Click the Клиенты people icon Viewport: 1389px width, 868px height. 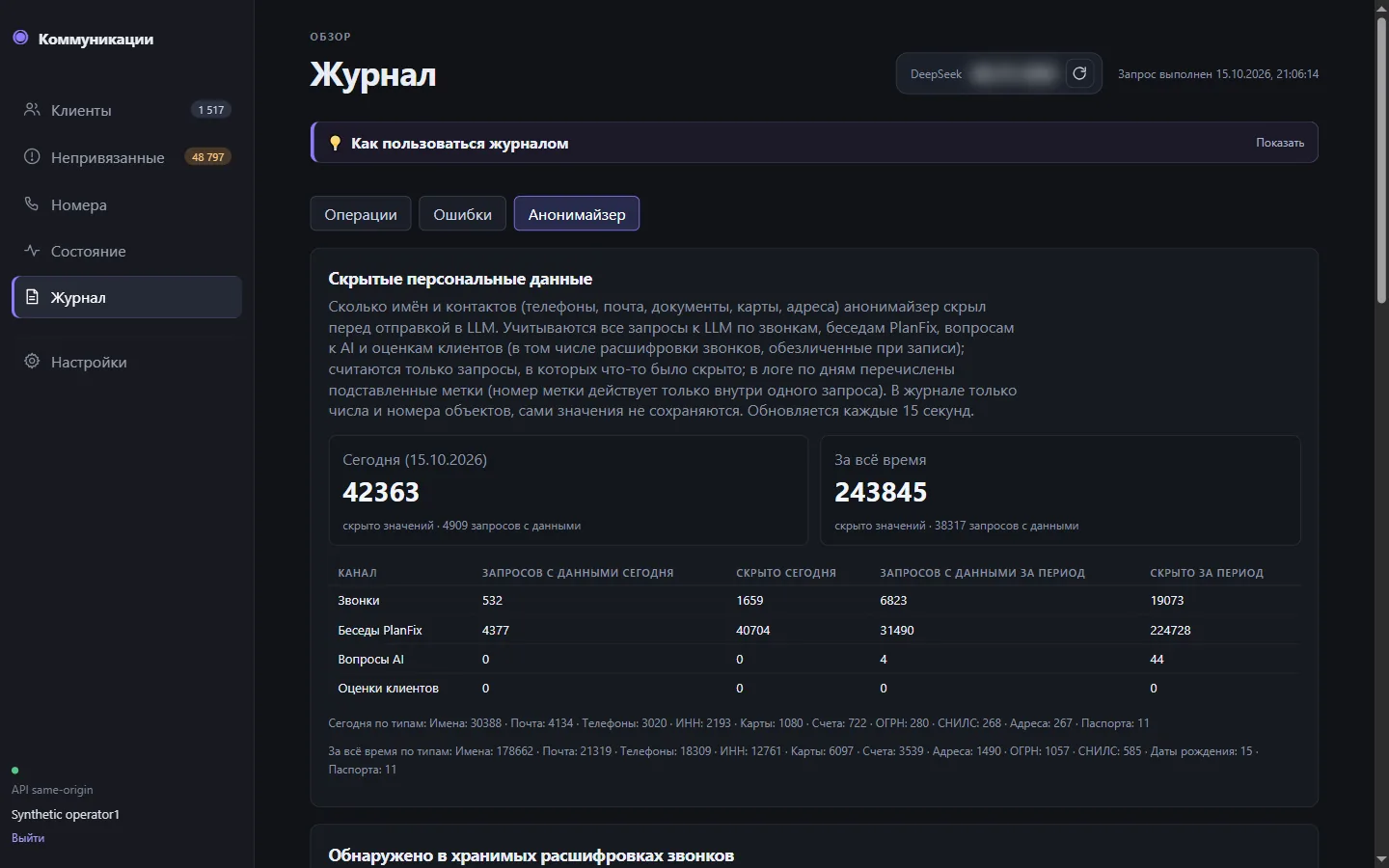tap(32, 110)
